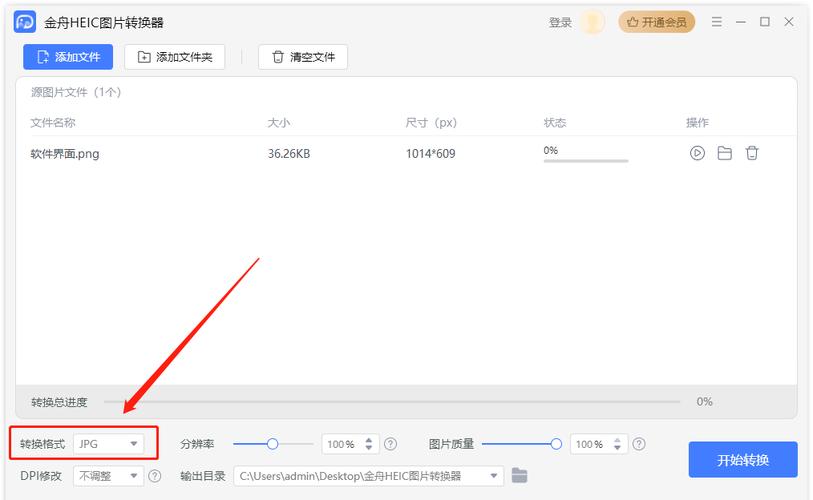The image size is (813, 500).
Task: Delete 软件界面.png with trash icon
Action: point(752,153)
